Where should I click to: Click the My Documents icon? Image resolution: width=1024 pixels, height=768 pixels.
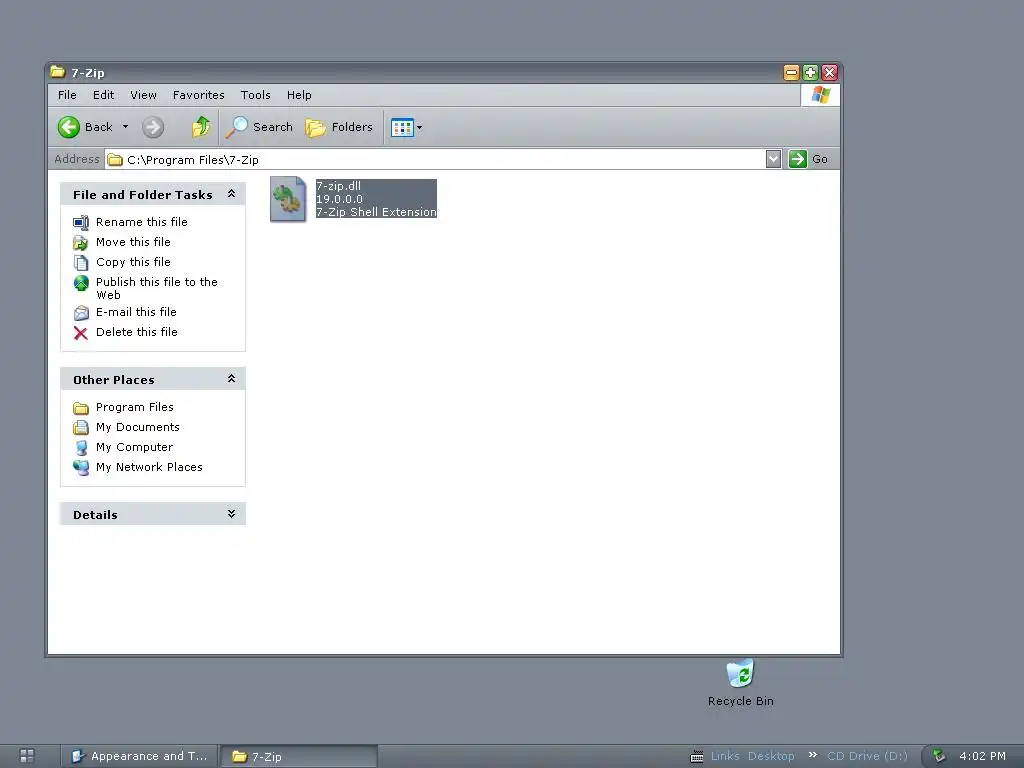pyautogui.click(x=81, y=428)
